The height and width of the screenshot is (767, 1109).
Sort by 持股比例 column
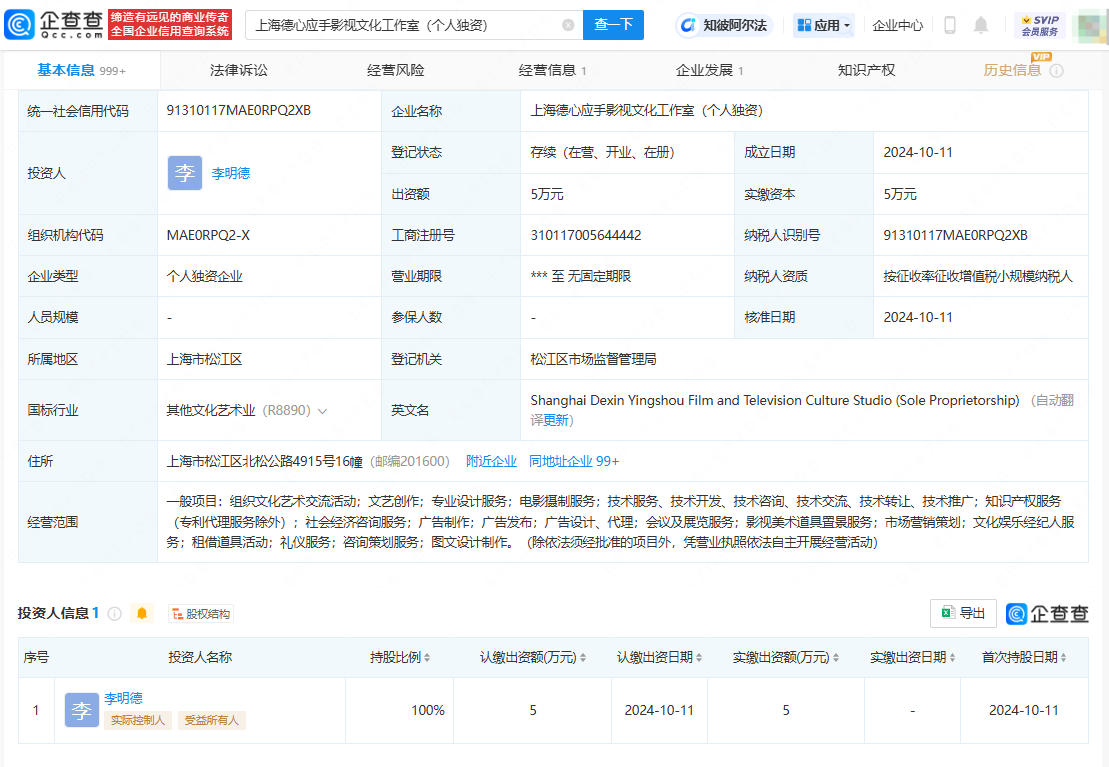point(400,657)
